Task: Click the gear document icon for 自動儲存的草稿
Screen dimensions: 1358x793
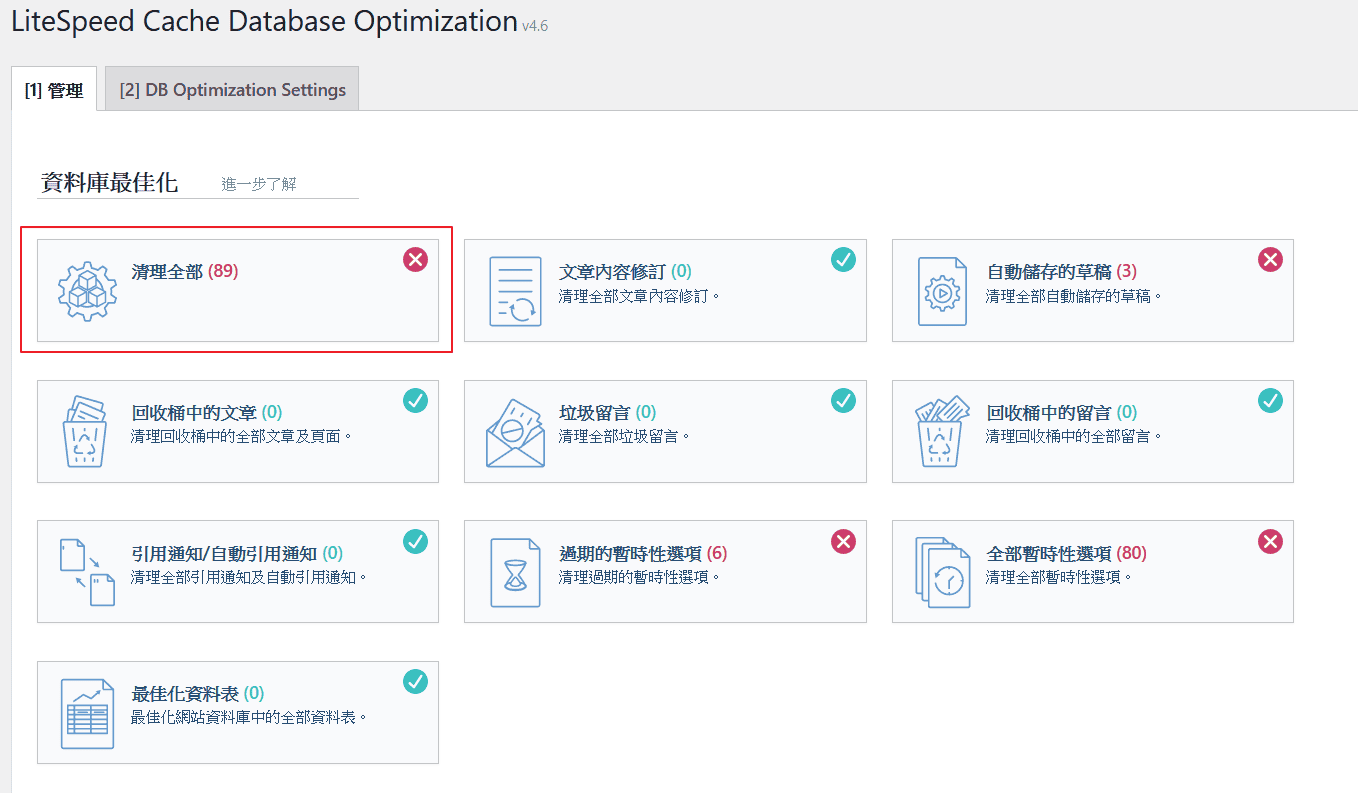Action: coord(942,291)
